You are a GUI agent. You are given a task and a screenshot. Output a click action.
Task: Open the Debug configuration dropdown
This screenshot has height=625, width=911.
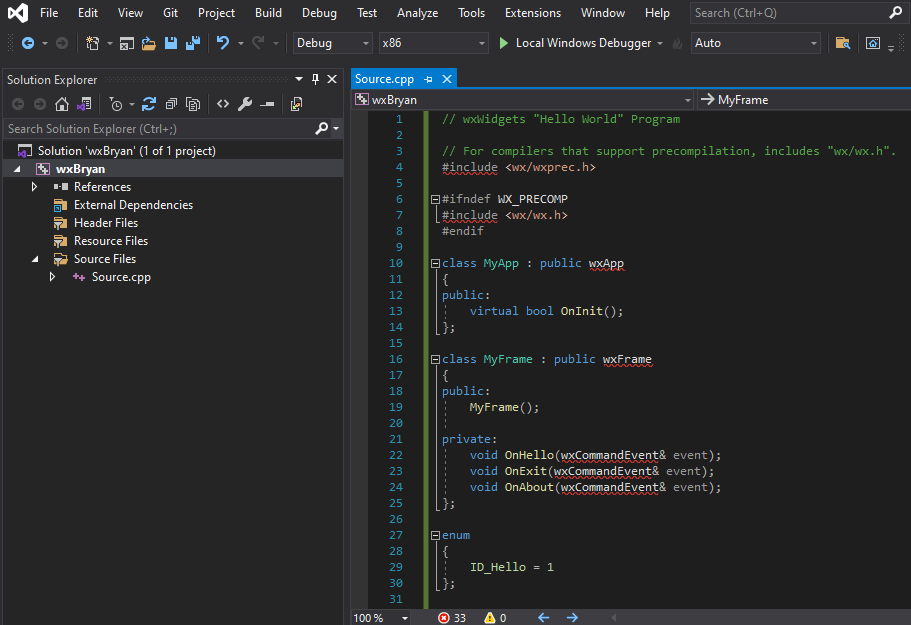332,43
